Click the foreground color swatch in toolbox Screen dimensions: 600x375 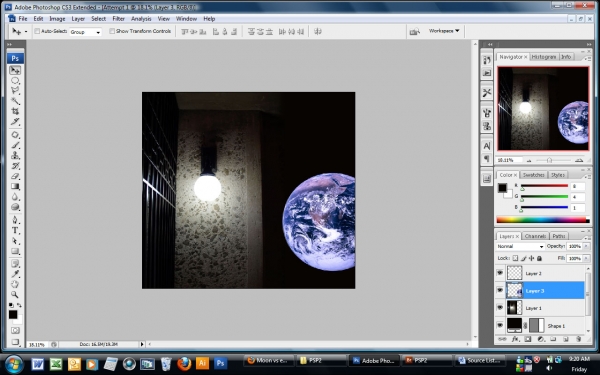tap(13, 315)
